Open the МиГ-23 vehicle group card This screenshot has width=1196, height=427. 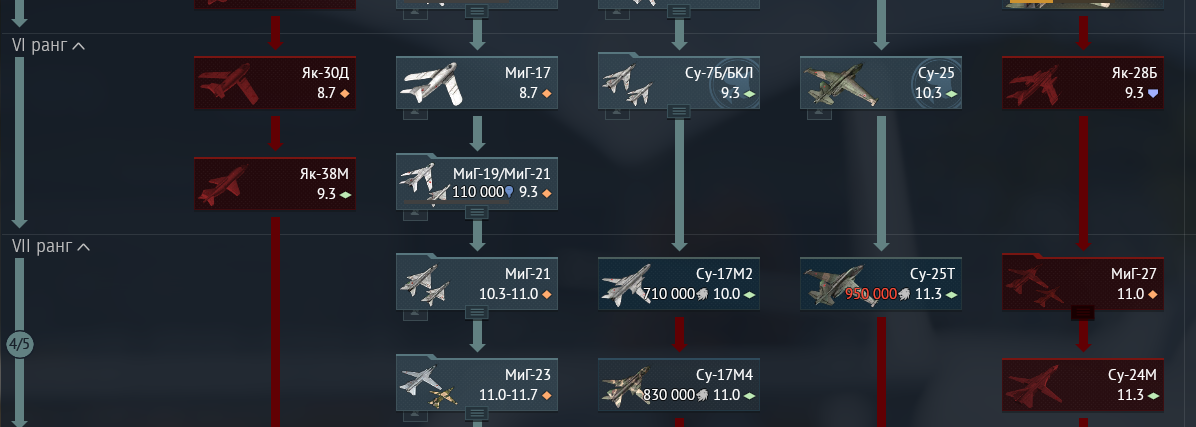[477, 384]
